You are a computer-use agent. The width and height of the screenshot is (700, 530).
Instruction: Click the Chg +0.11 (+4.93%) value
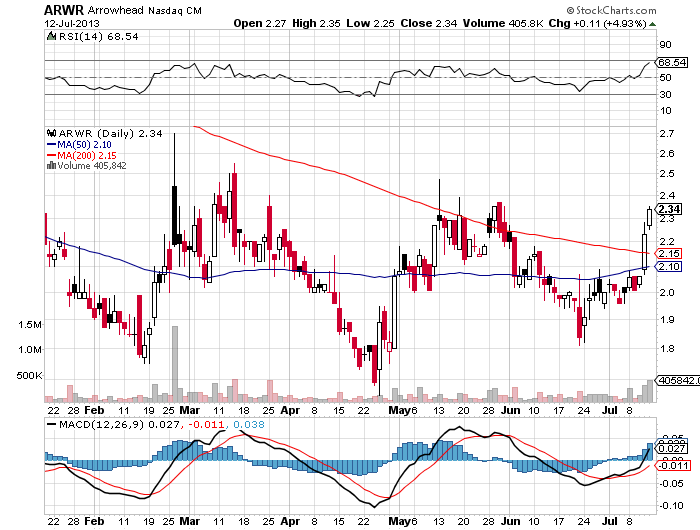597,23
